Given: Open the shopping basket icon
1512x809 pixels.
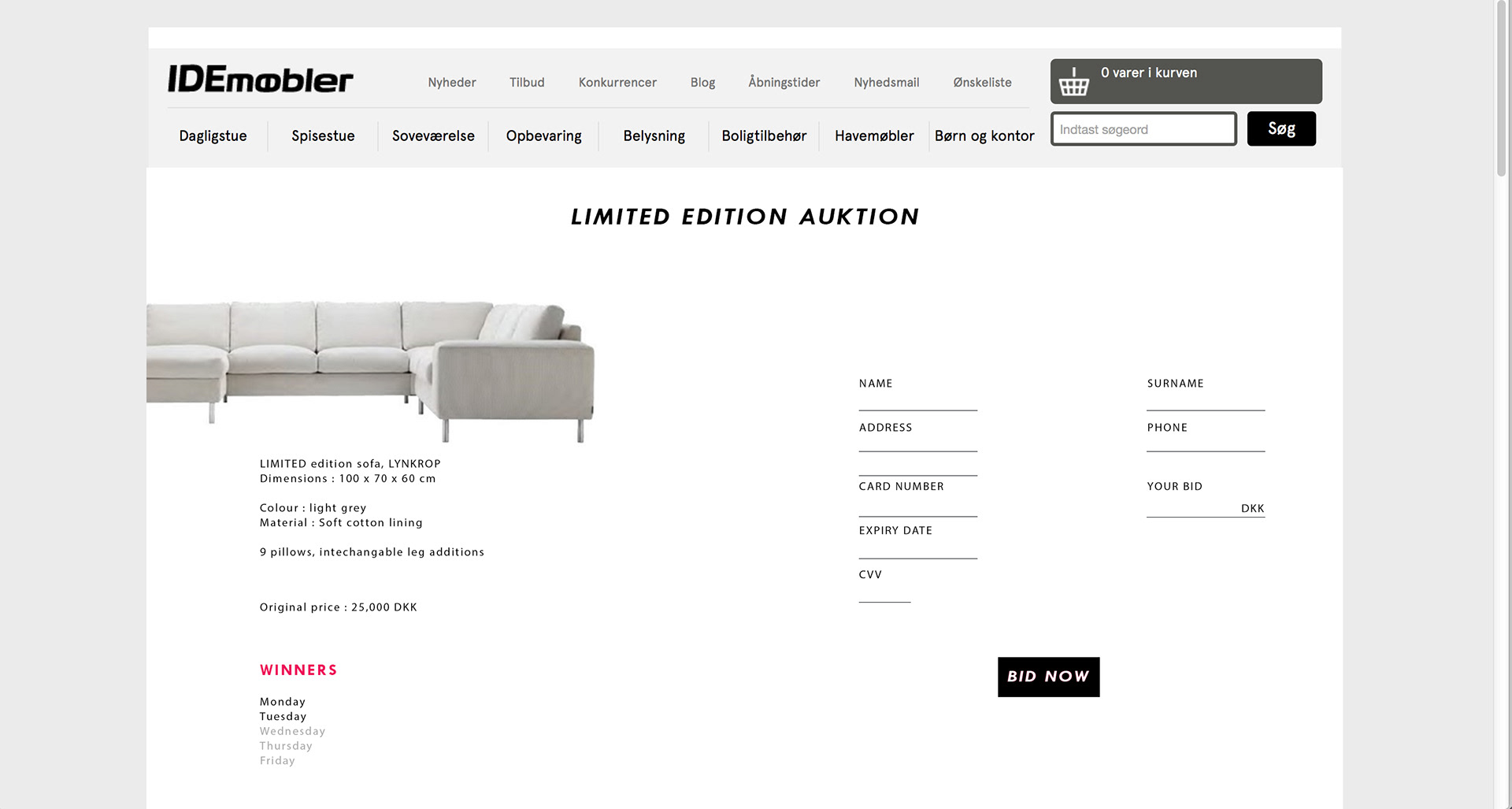Looking at the screenshot, I should (1073, 82).
